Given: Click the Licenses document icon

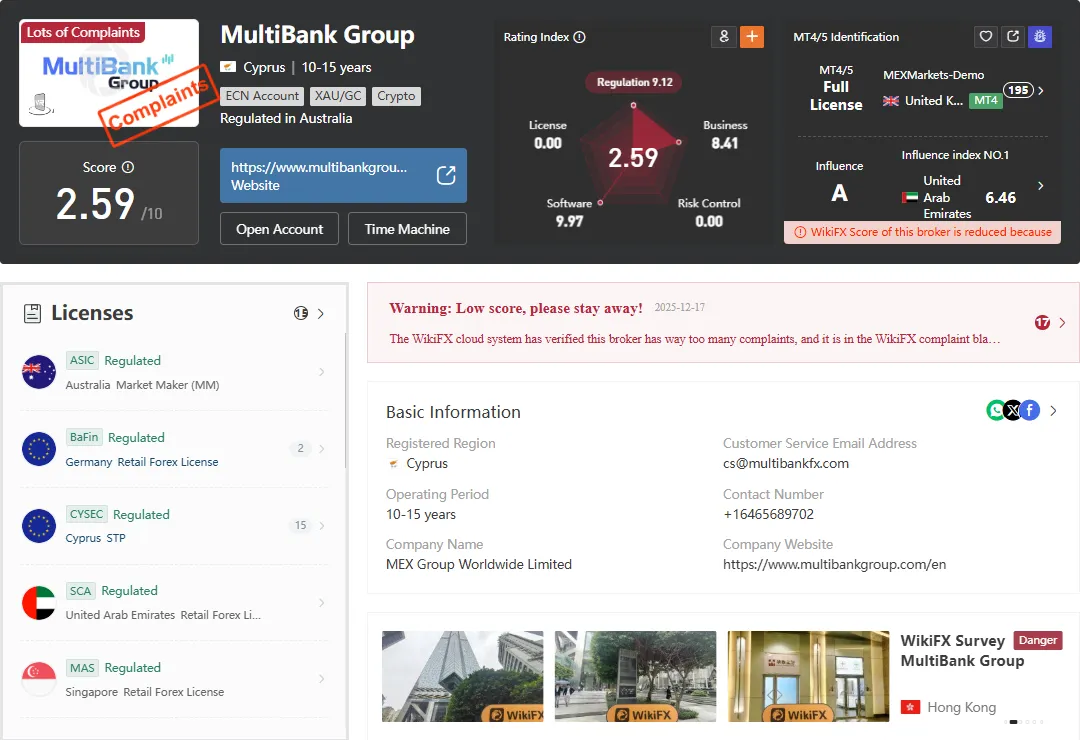Looking at the screenshot, I should click(x=32, y=314).
